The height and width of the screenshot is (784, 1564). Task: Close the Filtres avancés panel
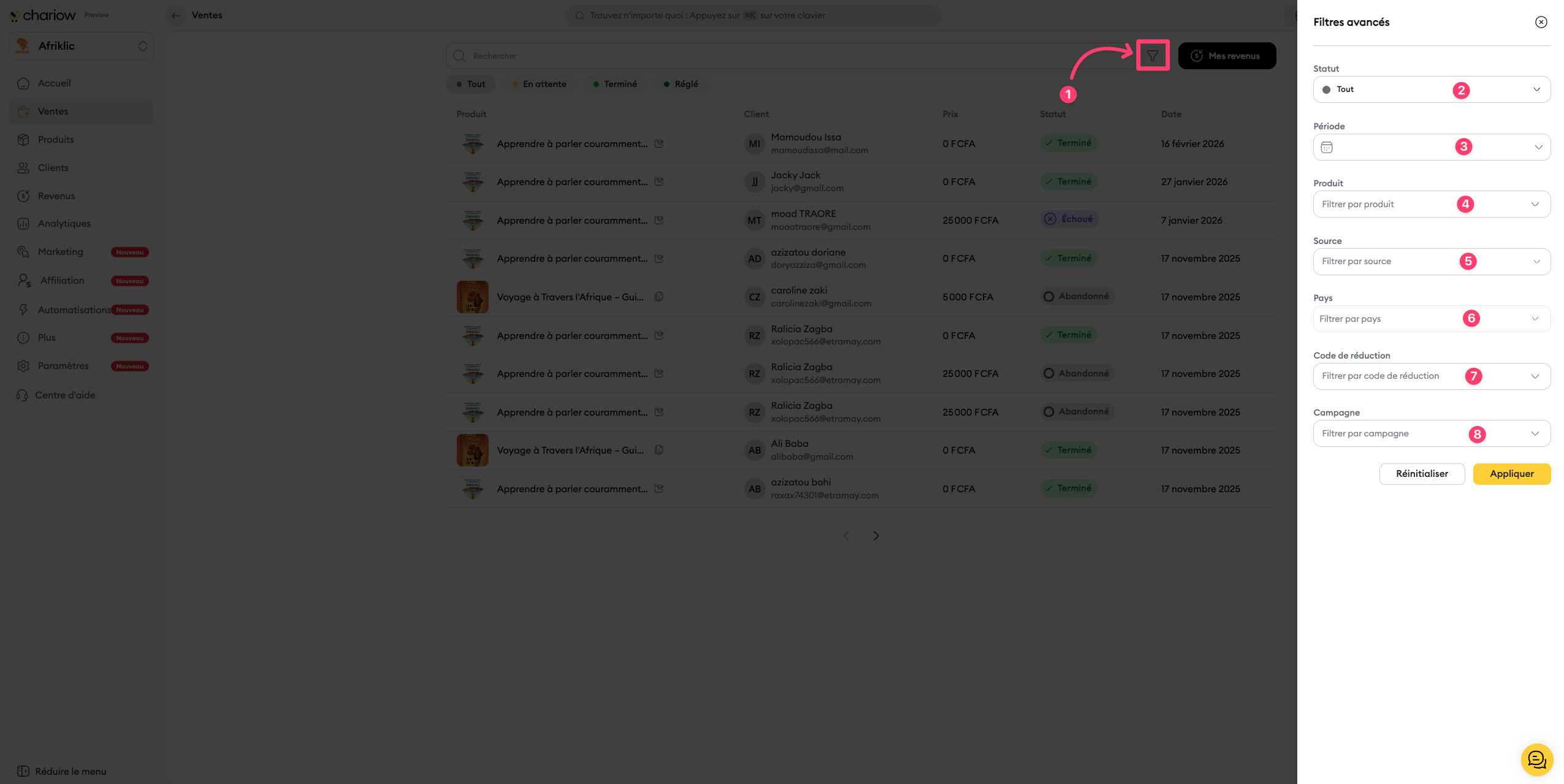coord(1541,22)
